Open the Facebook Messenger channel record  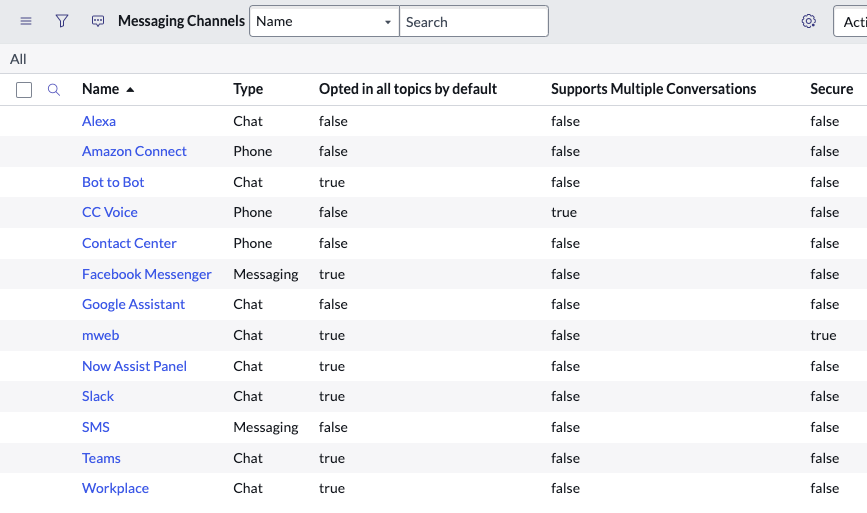[x=147, y=274]
